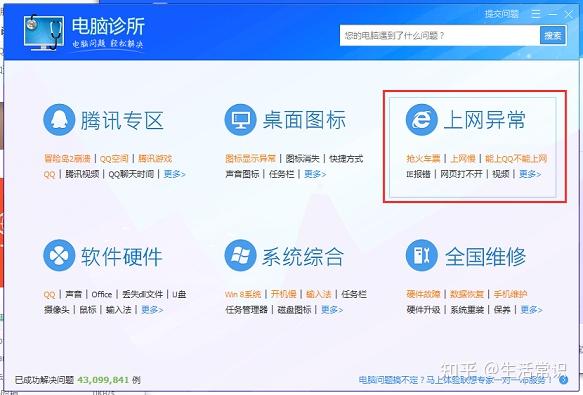Expand 更多> under 桌面图标
Screen dimensions: 583x395
[315, 174]
